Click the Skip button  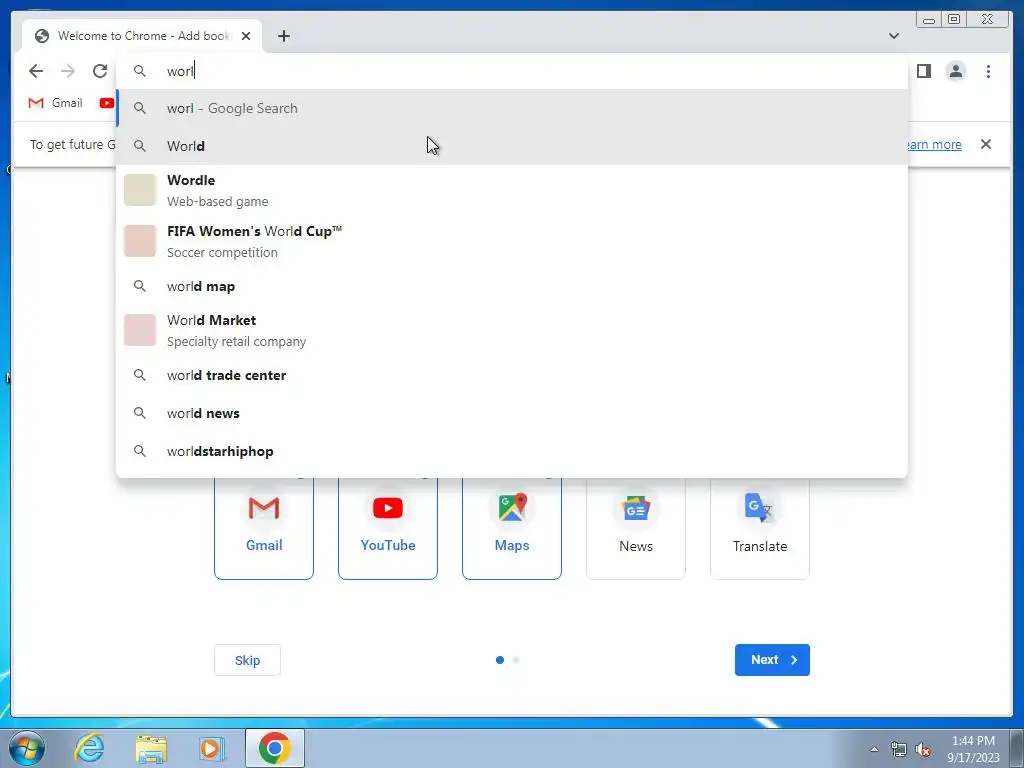click(248, 660)
